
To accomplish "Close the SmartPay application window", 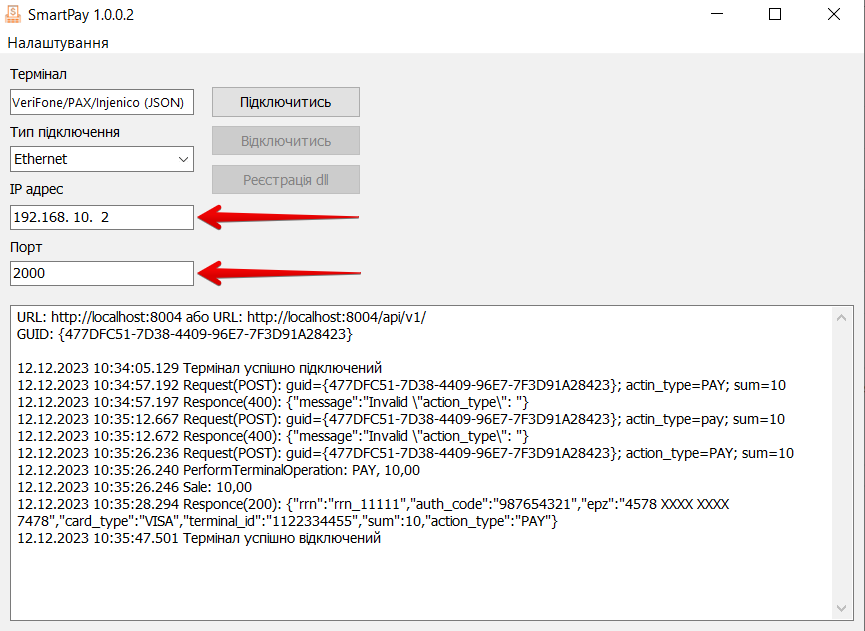I will click(833, 15).
